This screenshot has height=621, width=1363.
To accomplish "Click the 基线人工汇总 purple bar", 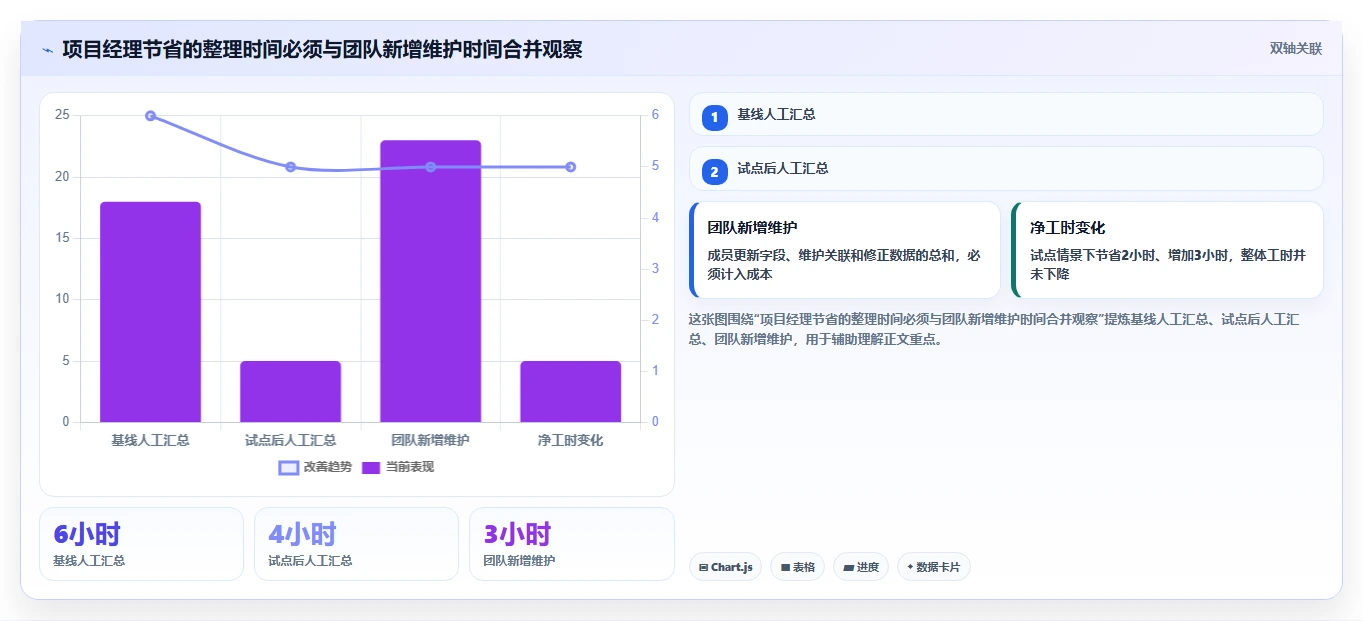I will coord(150,312).
